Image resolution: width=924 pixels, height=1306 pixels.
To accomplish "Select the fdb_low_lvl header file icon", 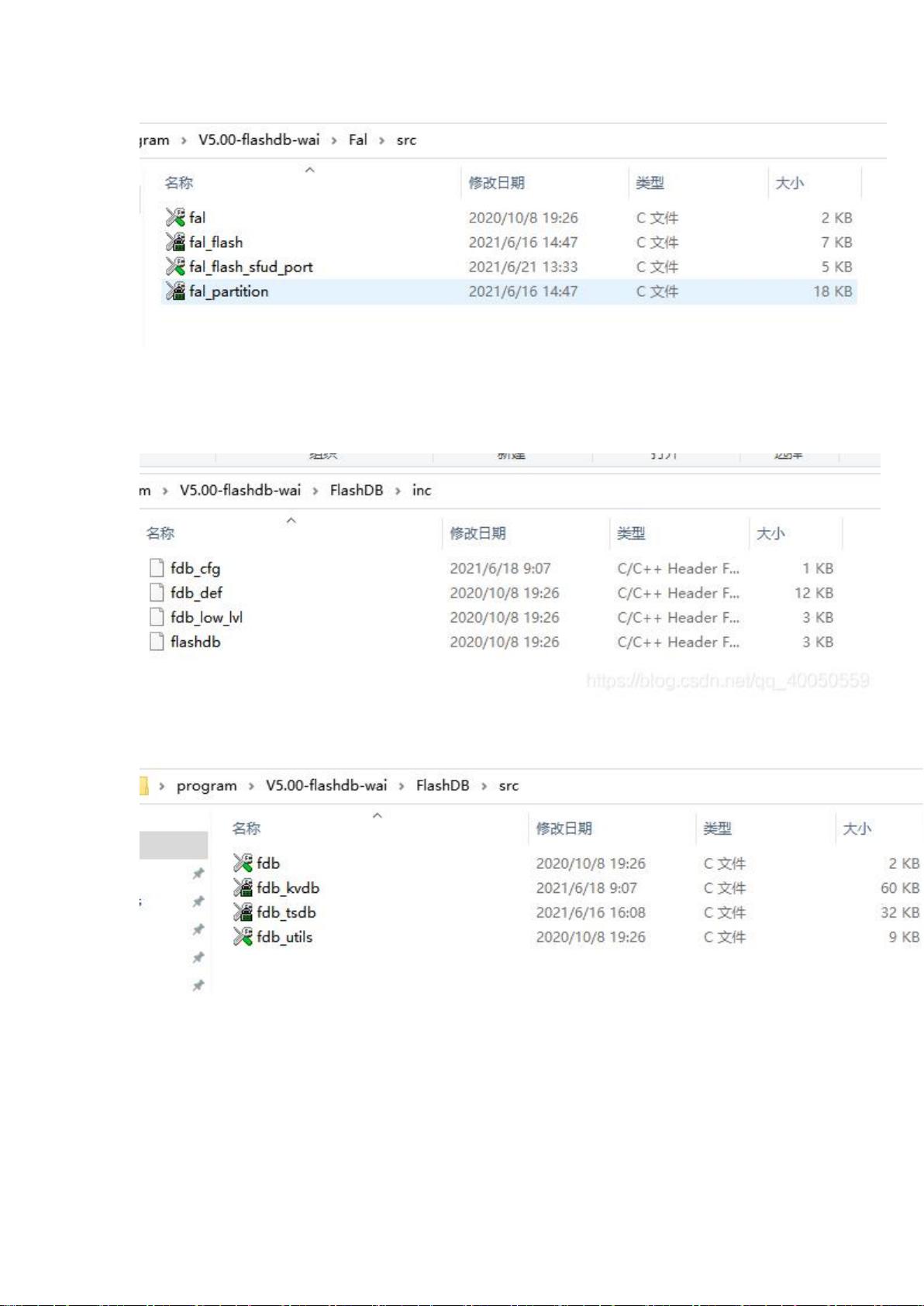I will pyautogui.click(x=157, y=618).
